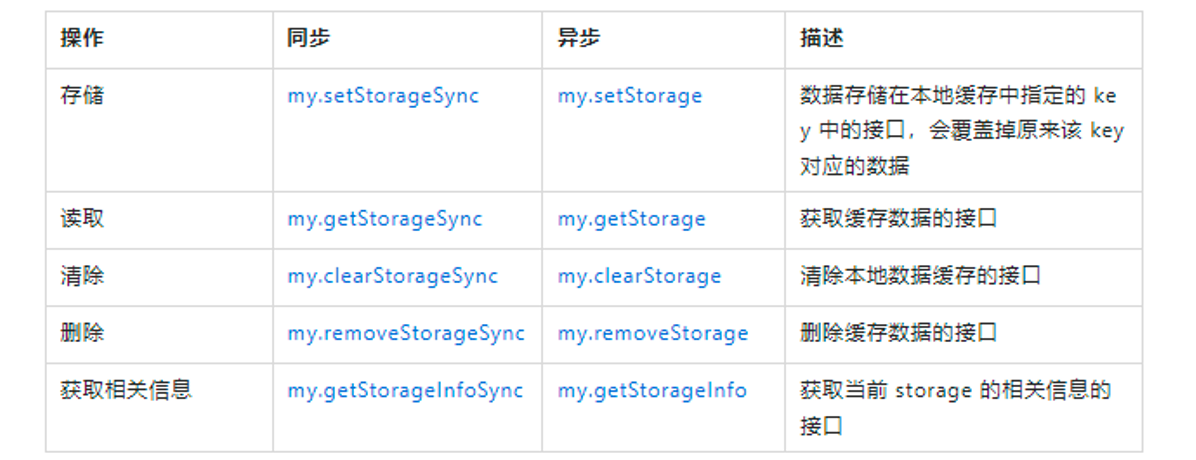Click the my.getStorageSync link
Image resolution: width=1196 pixels, height=460 pixels.
click(x=384, y=219)
